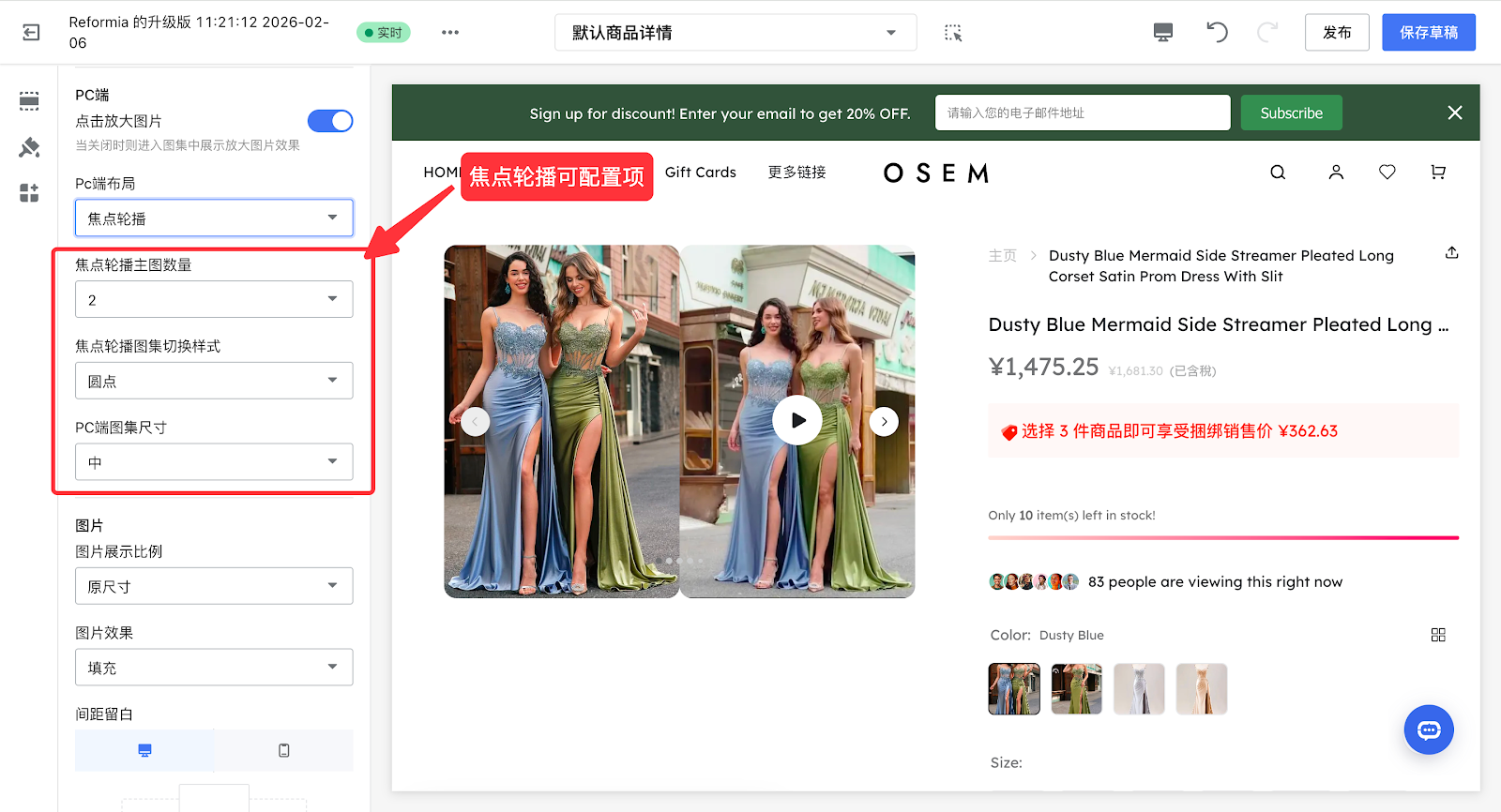The width and height of the screenshot is (1501, 812).
Task: Open the 焦点轮播主图数量 dropdown
Action: tap(214, 300)
